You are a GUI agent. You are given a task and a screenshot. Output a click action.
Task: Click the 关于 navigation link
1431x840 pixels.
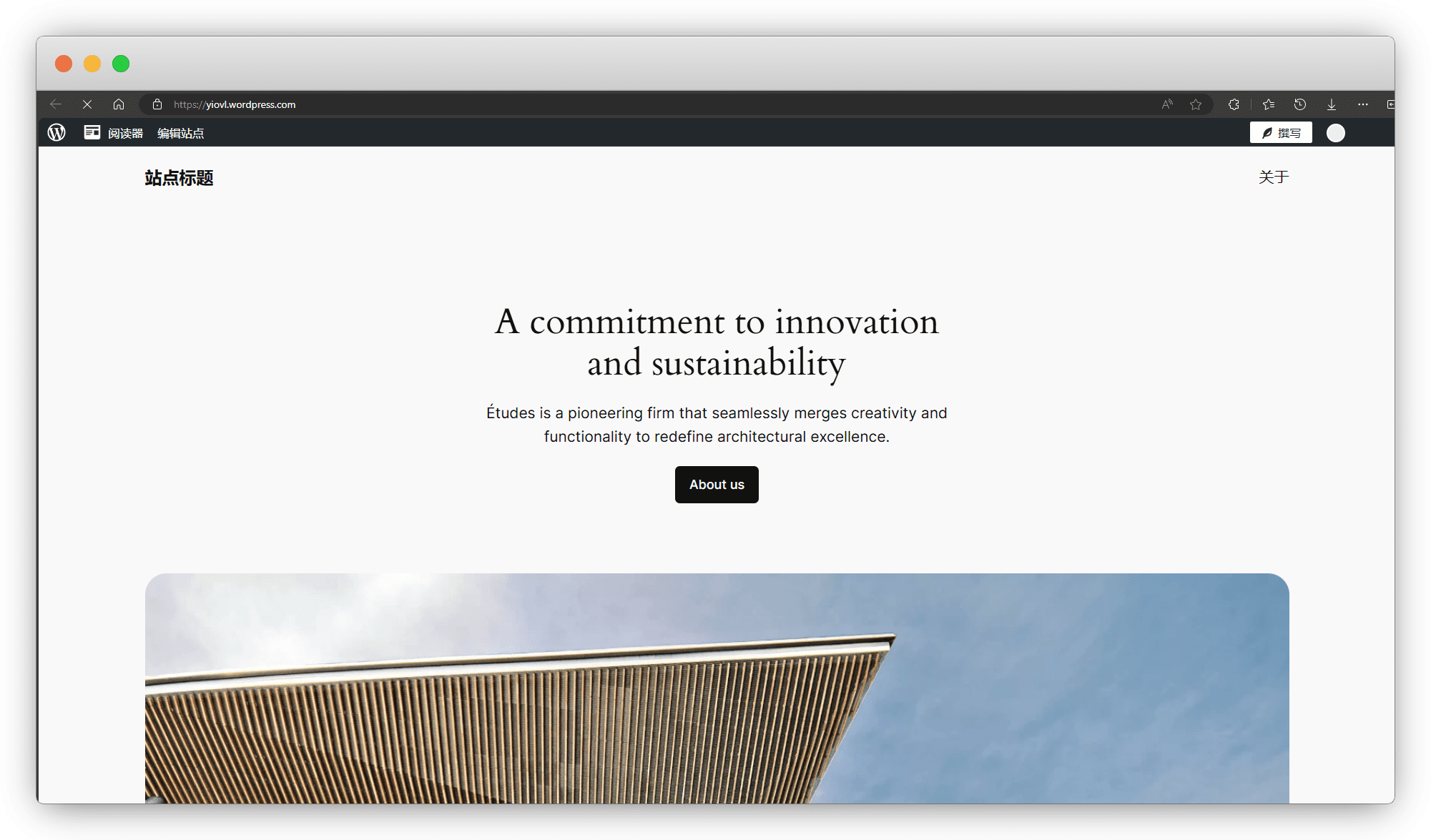click(x=1274, y=177)
